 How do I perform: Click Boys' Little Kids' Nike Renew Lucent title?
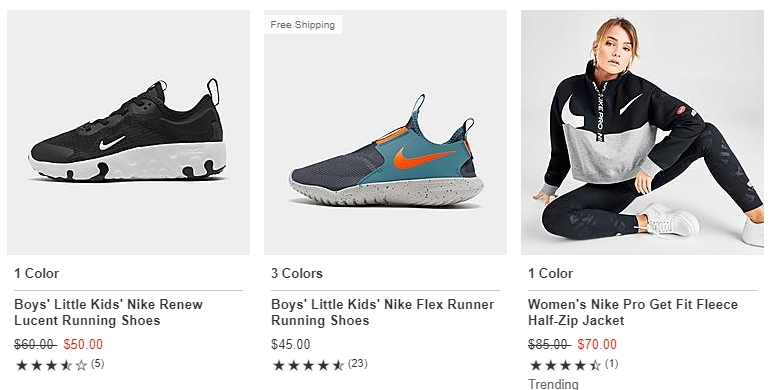tap(108, 312)
